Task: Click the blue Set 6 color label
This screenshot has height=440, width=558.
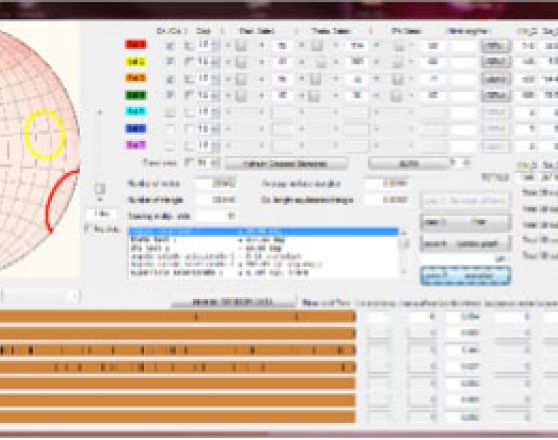Action: 136,128
